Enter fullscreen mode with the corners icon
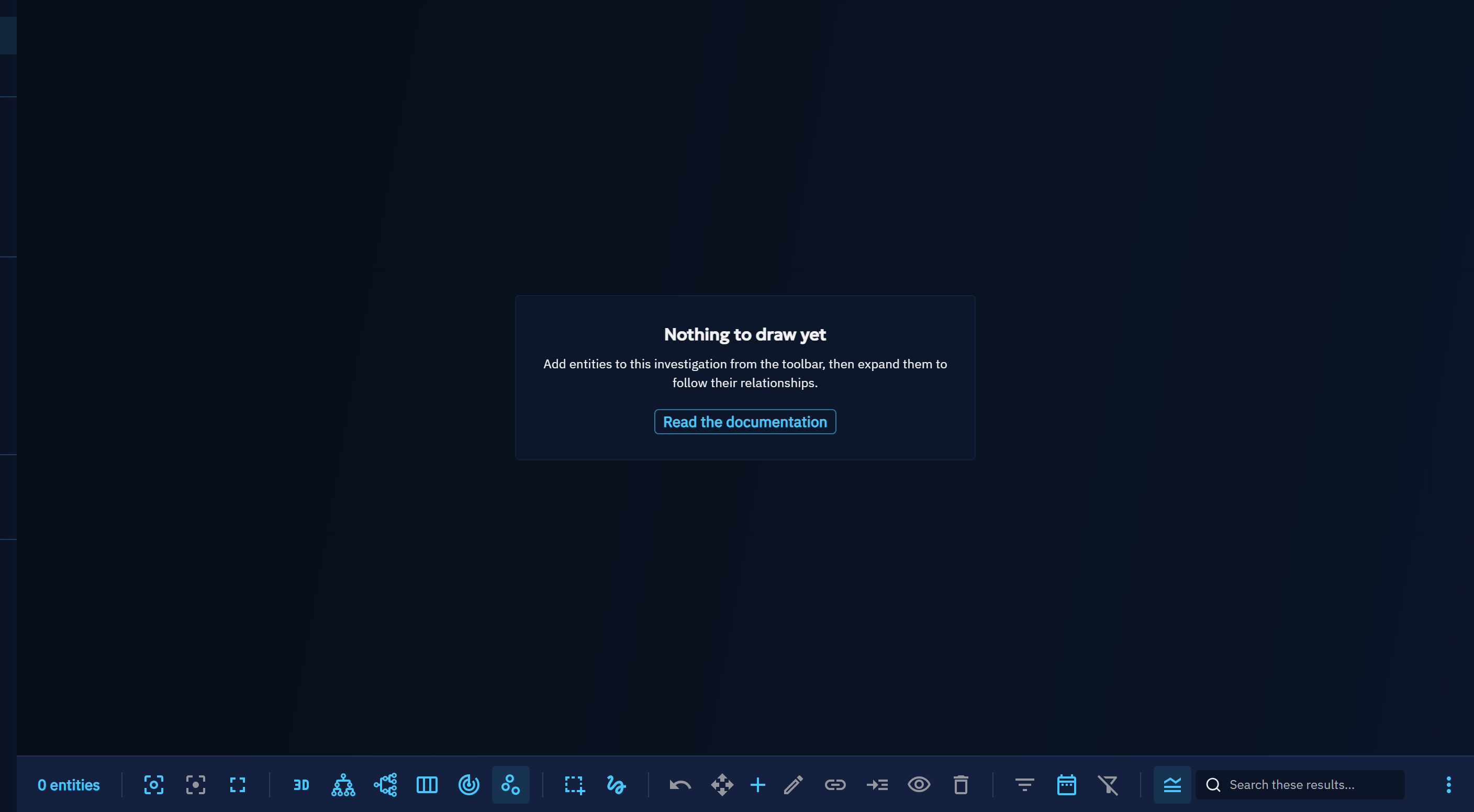Screen dimensions: 1474x812 coord(238,785)
